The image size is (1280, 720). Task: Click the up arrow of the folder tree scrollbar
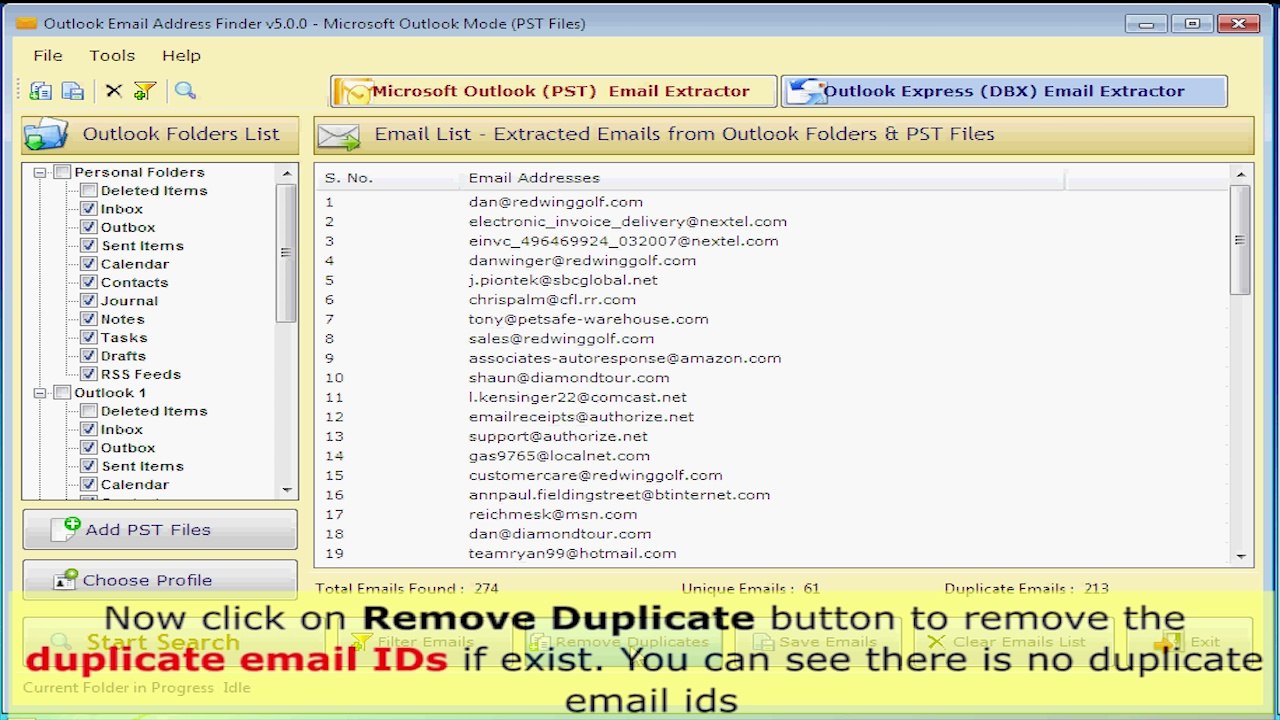tap(287, 173)
